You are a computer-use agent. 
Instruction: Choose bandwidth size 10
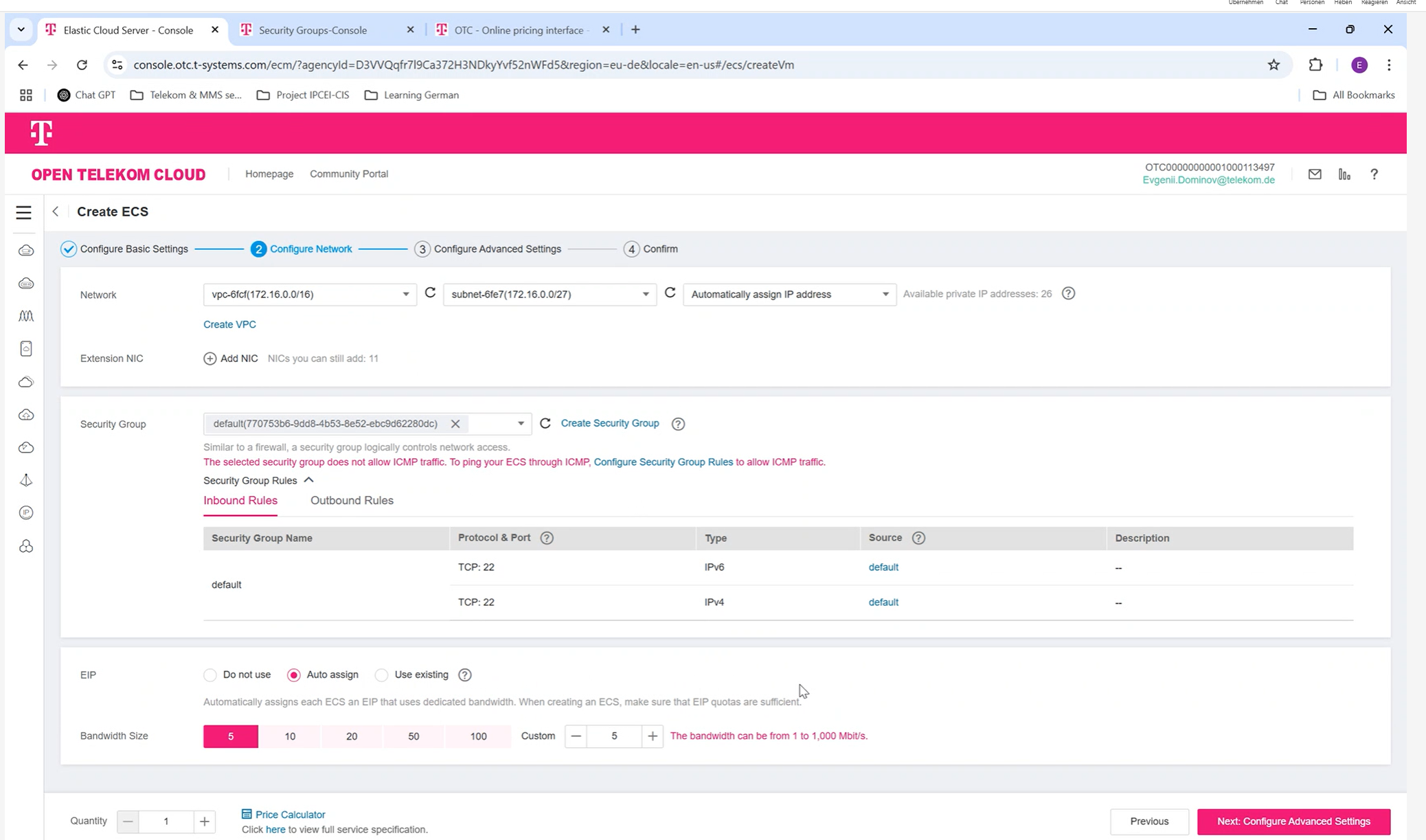pos(290,736)
